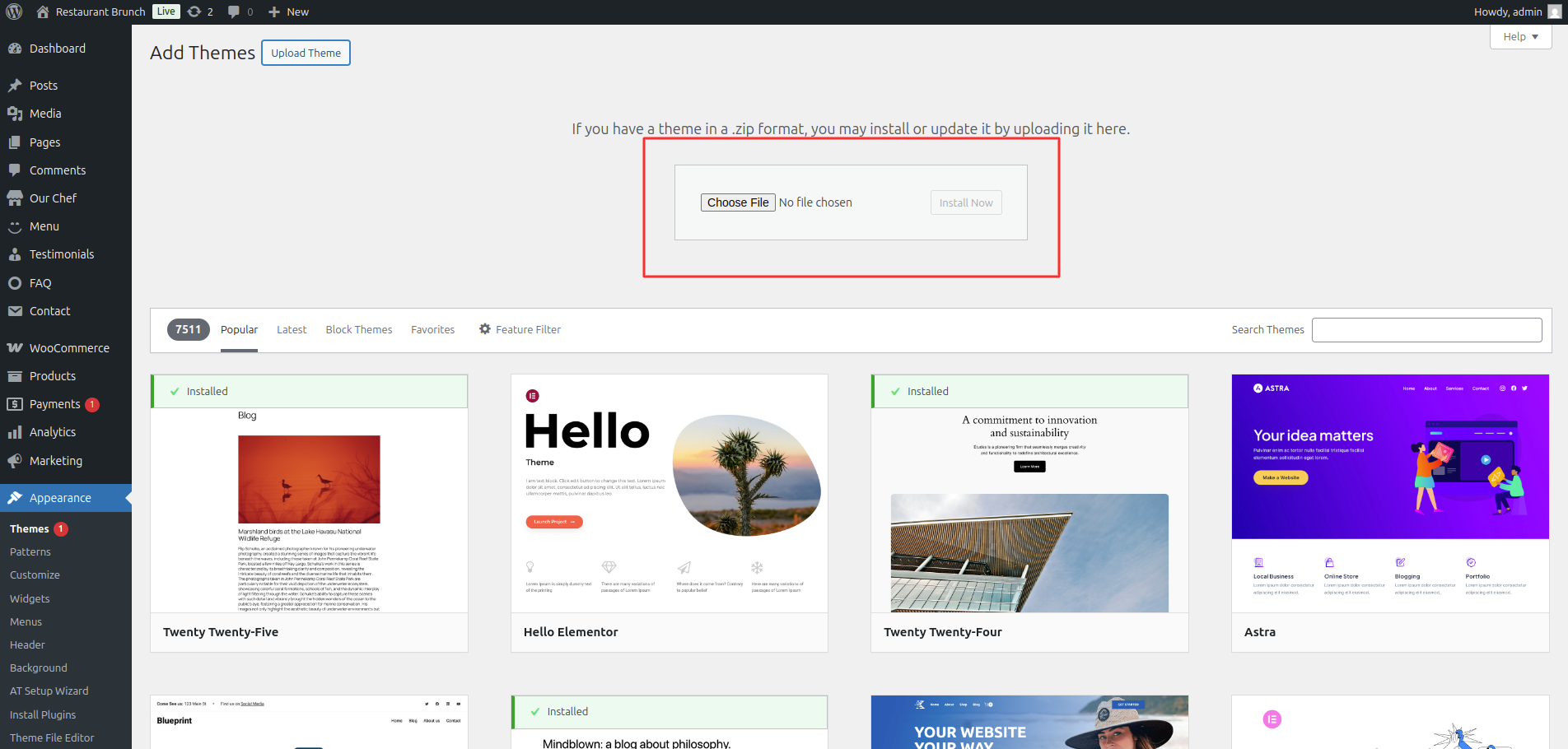Click the Comments icon in sidebar
The width and height of the screenshot is (1568, 749).
15,170
